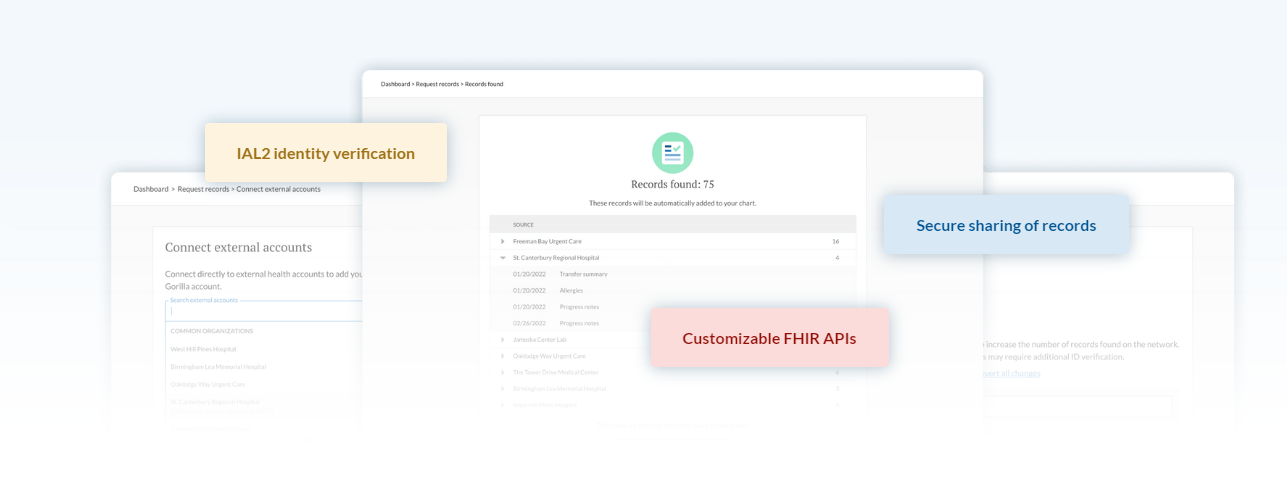Click the count 16 for Freeman Bay
1287x498 pixels.
[836, 241]
